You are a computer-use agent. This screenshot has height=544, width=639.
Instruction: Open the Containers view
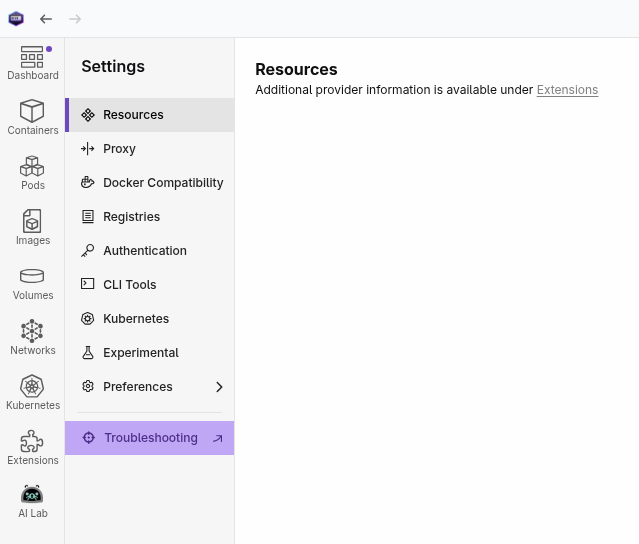[33, 117]
